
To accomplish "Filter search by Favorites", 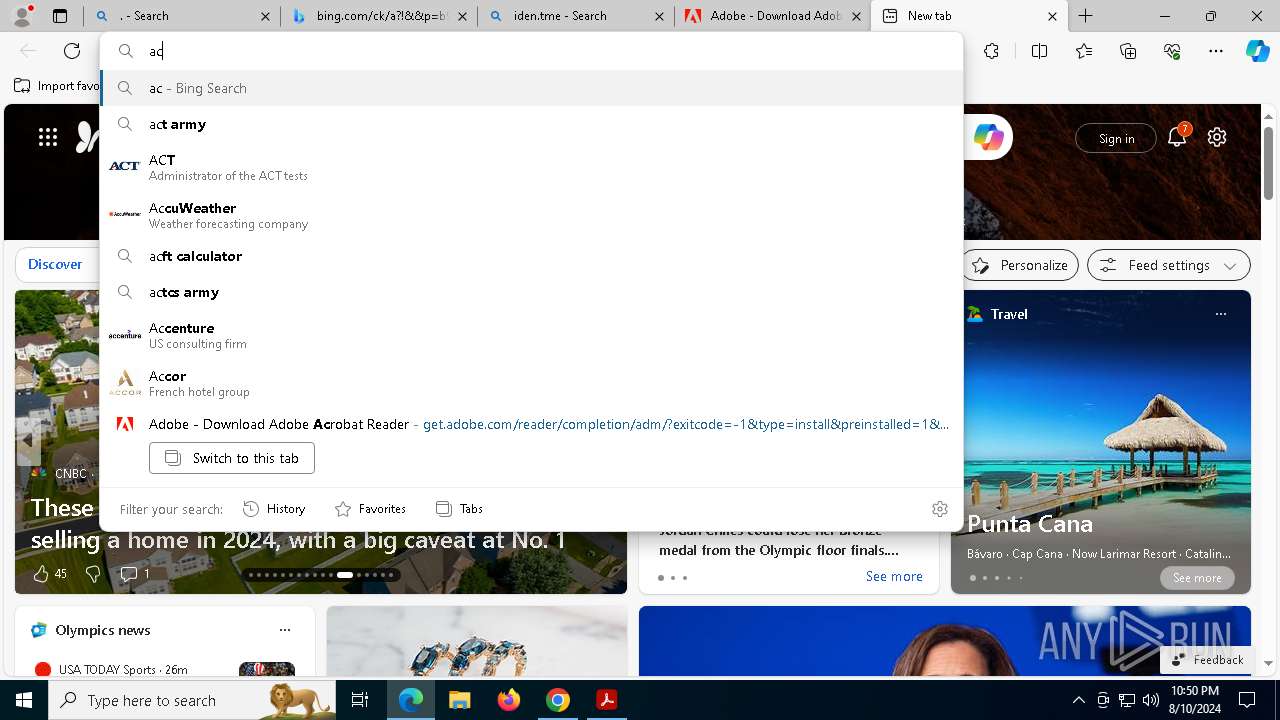I will coord(370,509).
